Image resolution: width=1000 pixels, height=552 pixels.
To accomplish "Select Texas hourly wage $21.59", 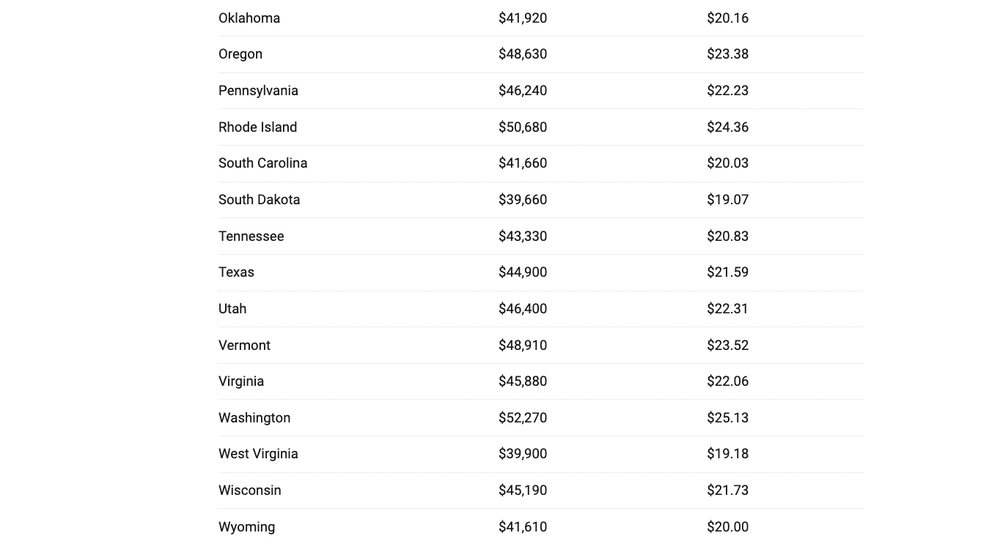I will click(727, 272).
